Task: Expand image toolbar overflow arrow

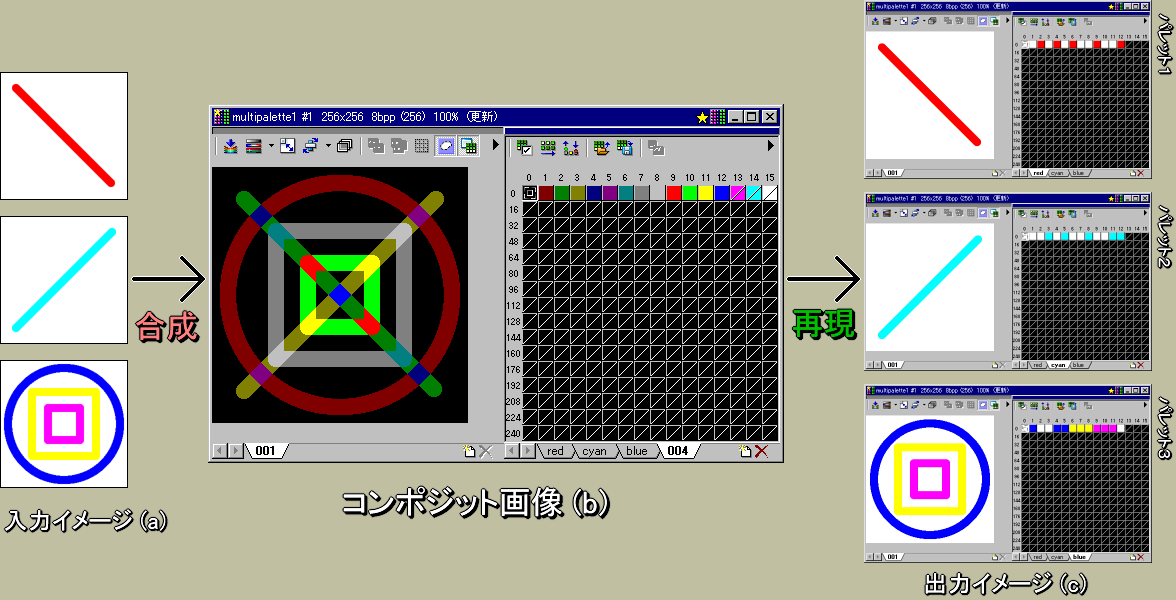Action: point(494,146)
